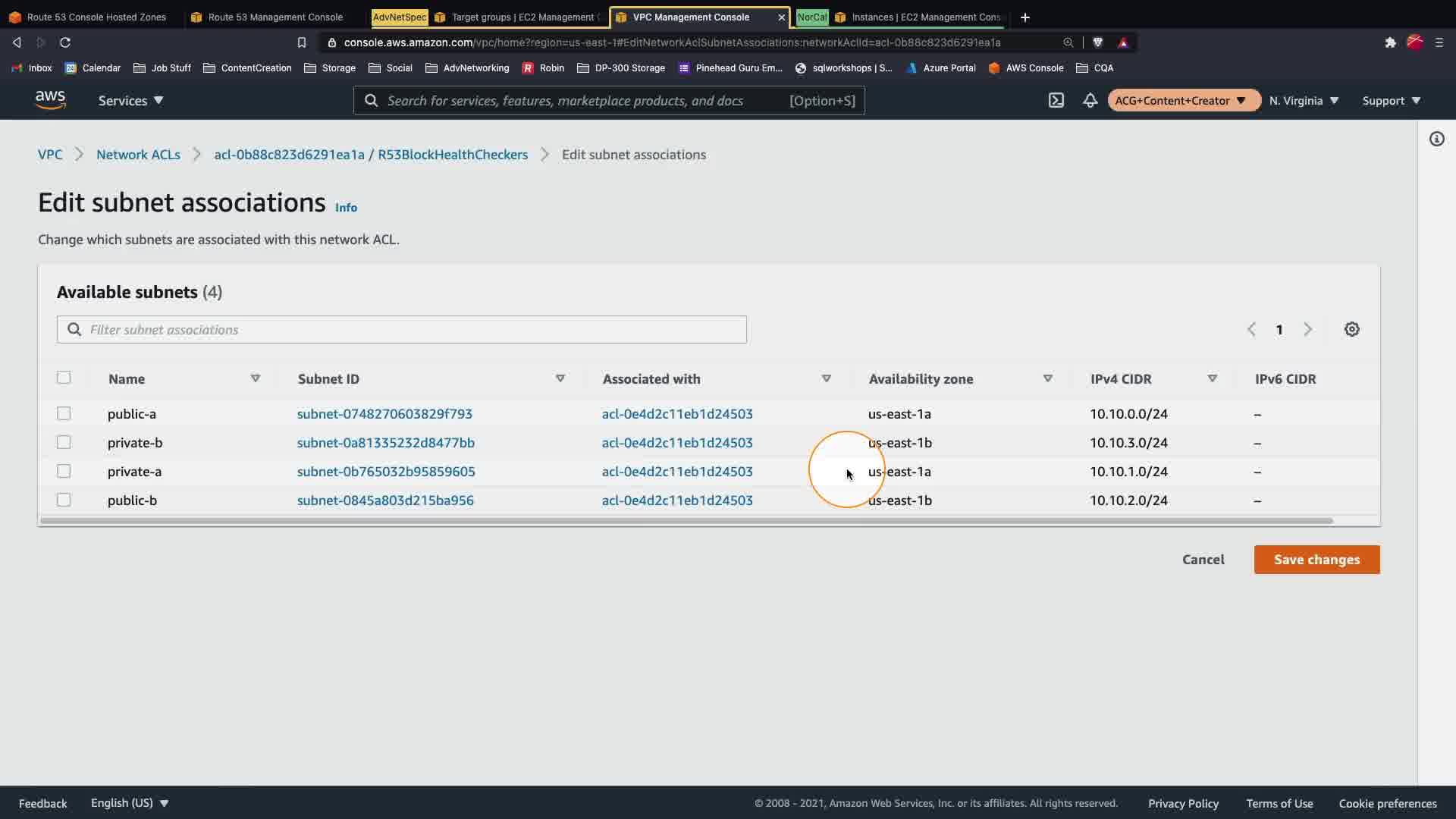Click the Save changes button
Viewport: 1456px width, 819px height.
coord(1316,560)
